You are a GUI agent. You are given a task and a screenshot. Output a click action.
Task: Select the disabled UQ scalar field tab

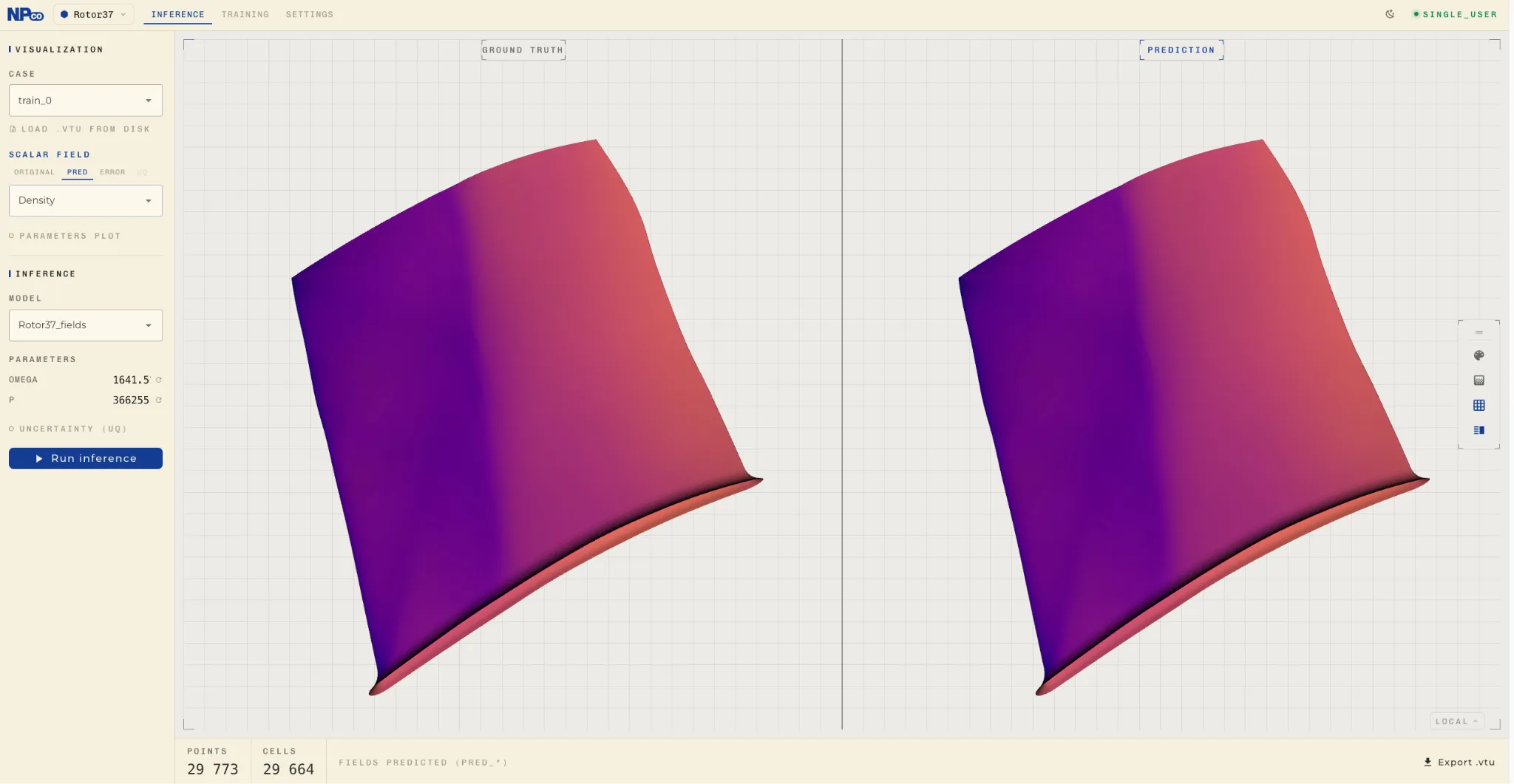click(x=142, y=172)
